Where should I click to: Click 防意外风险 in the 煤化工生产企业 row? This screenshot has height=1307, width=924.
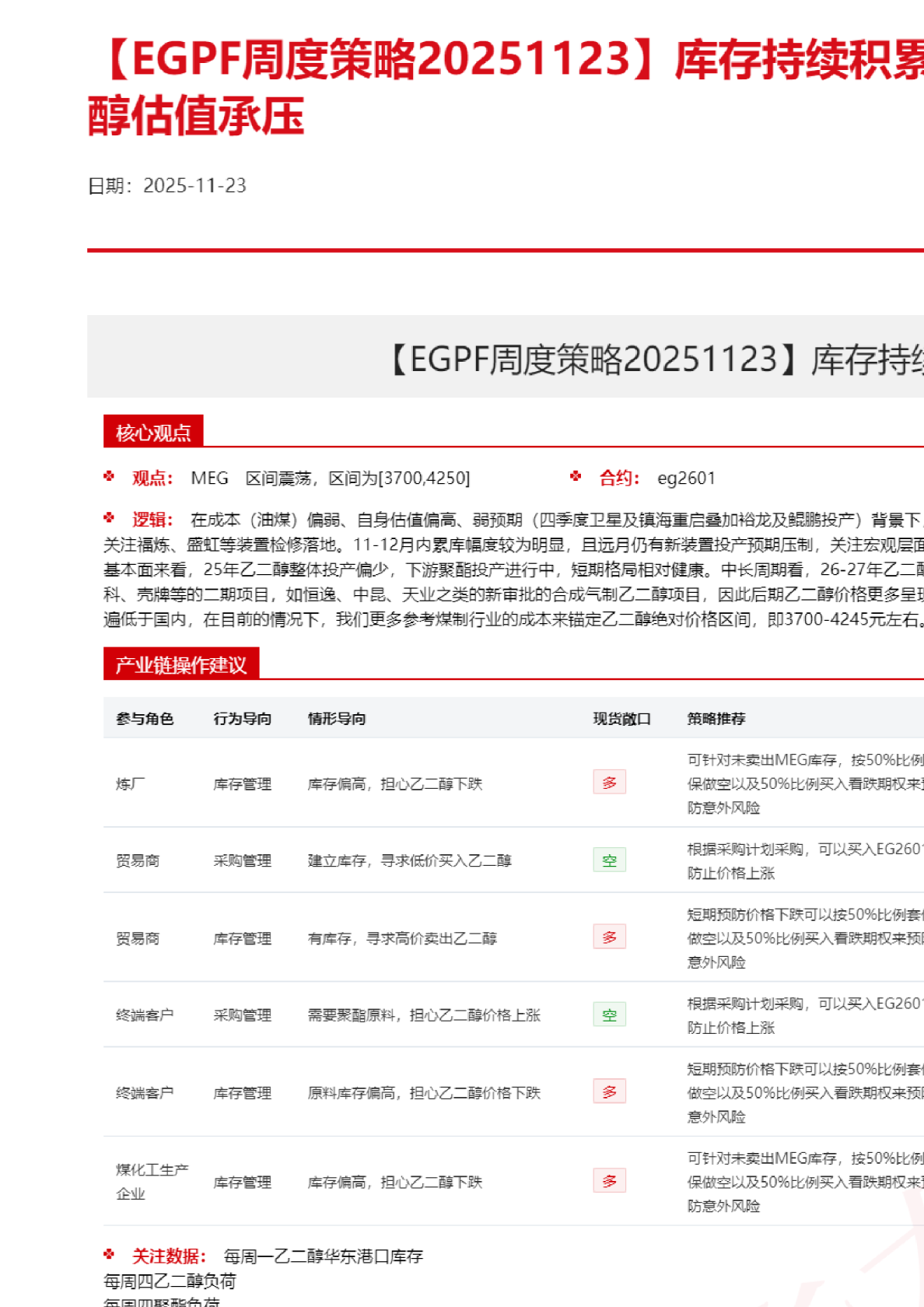723,1206
